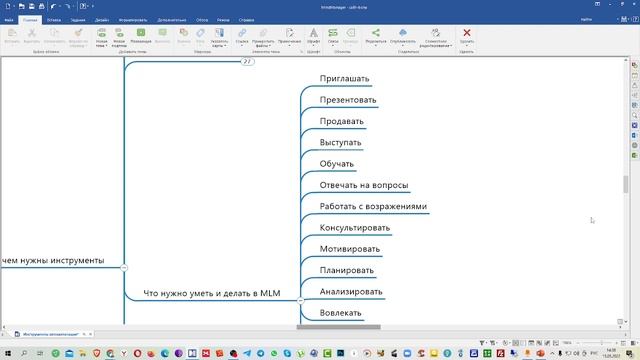
Task: Switch to the Справка (Help) ribbon tab
Action: click(x=247, y=20)
